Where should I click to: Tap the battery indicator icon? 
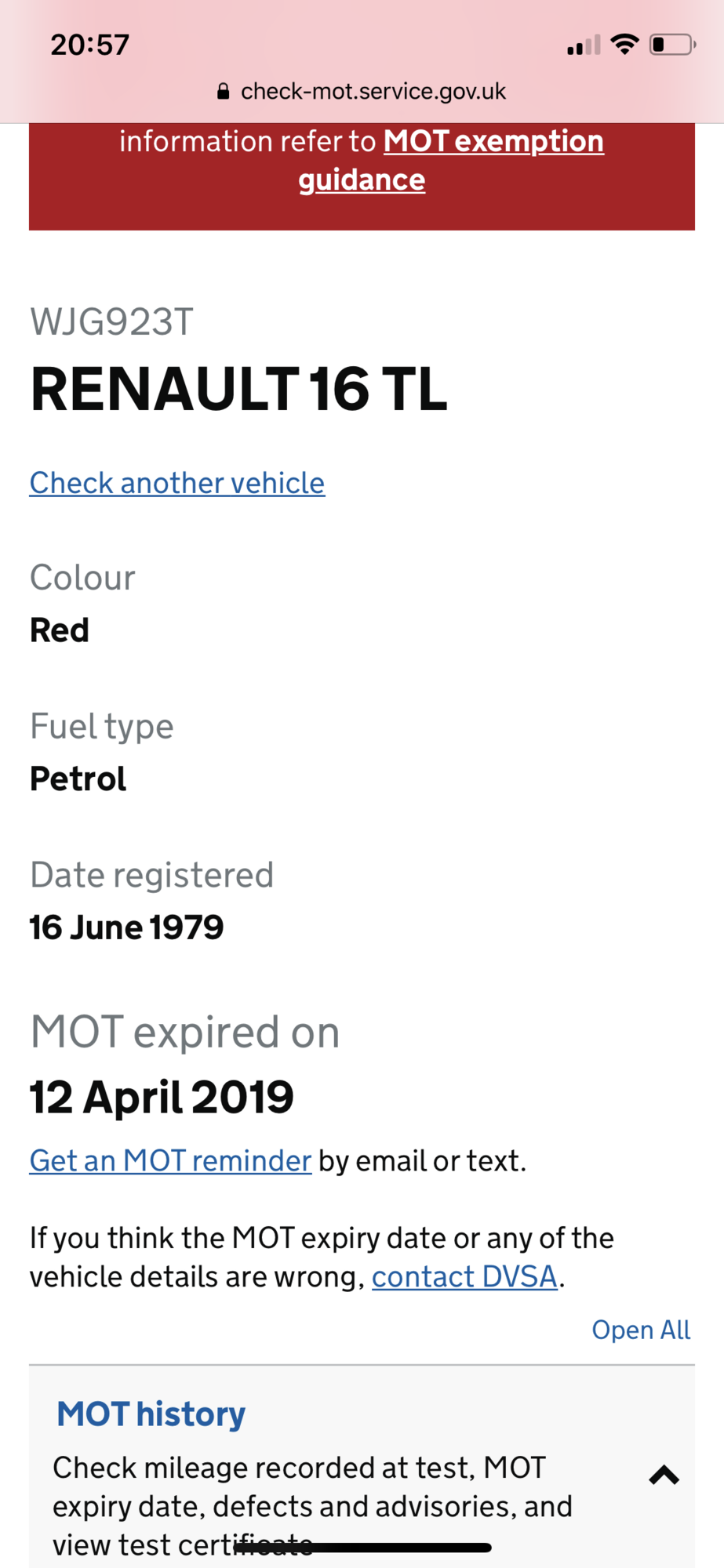(x=673, y=45)
